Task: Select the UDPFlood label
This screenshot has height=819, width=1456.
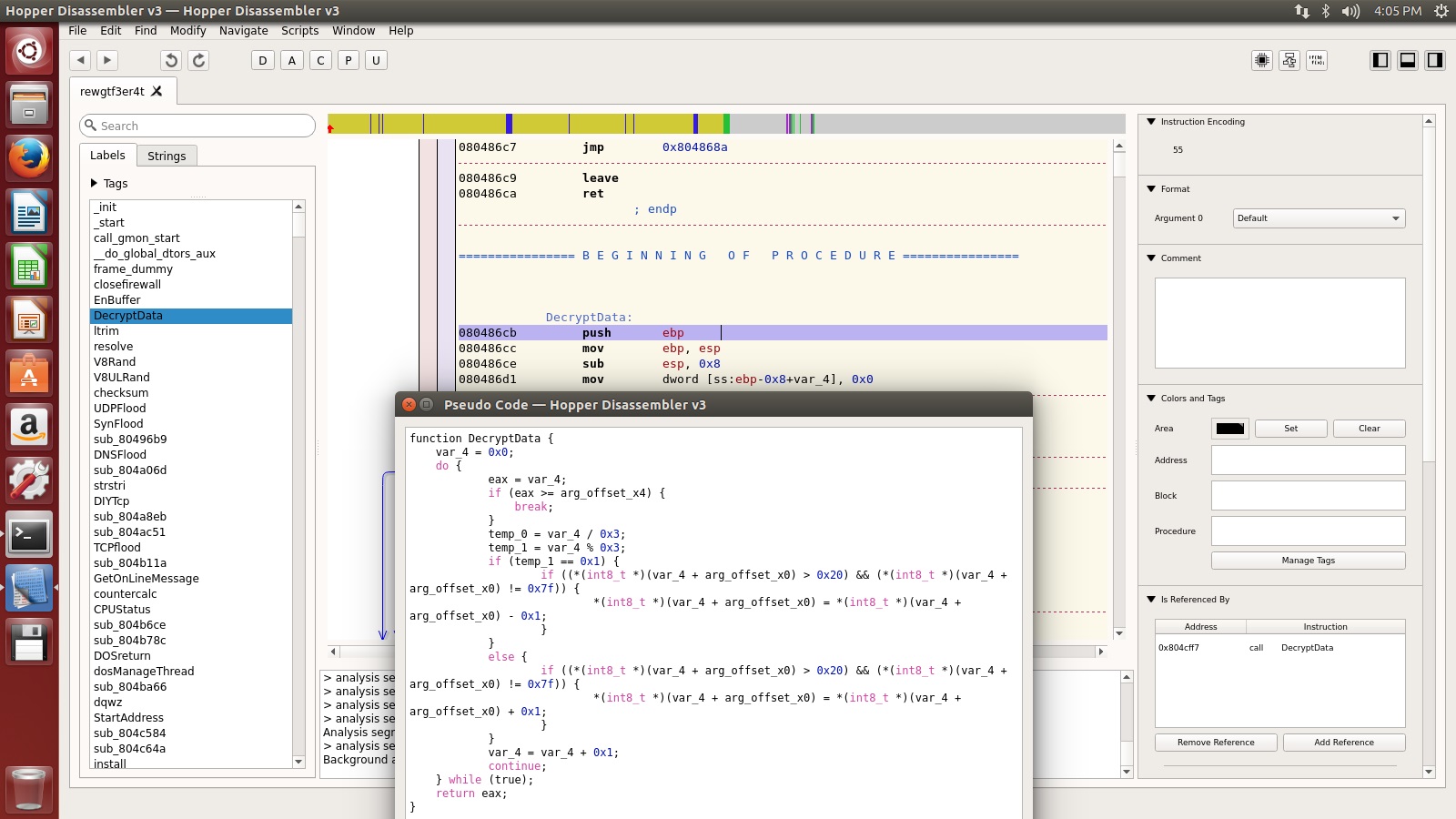Action: pyautogui.click(x=191, y=409)
